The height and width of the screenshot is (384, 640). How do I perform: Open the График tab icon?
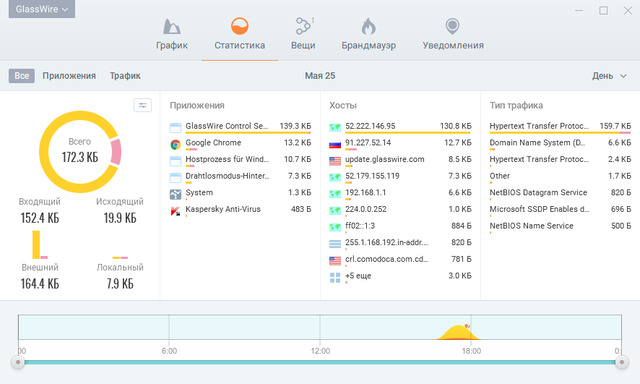(x=171, y=27)
